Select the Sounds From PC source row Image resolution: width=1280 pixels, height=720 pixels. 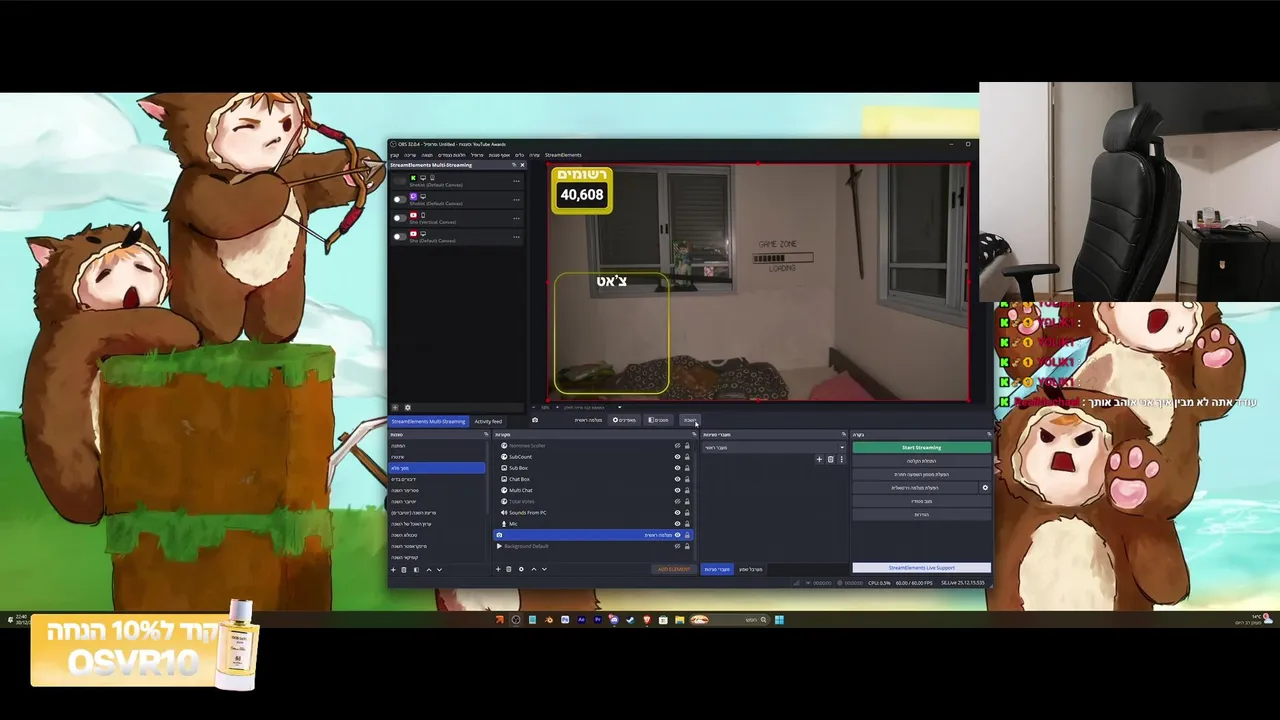point(592,513)
